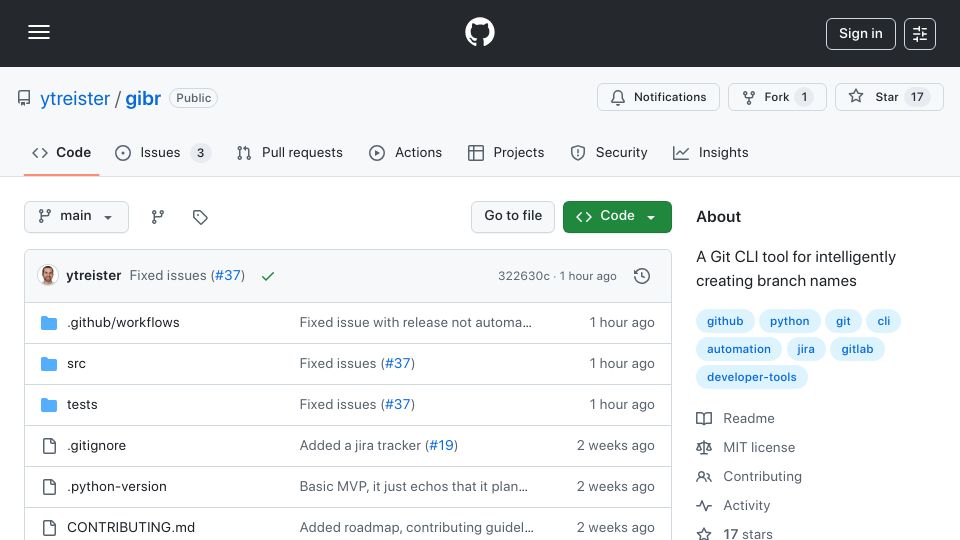Image resolution: width=960 pixels, height=540 pixels.
Task: Open appearance settings sliders icon
Action: click(x=920, y=34)
